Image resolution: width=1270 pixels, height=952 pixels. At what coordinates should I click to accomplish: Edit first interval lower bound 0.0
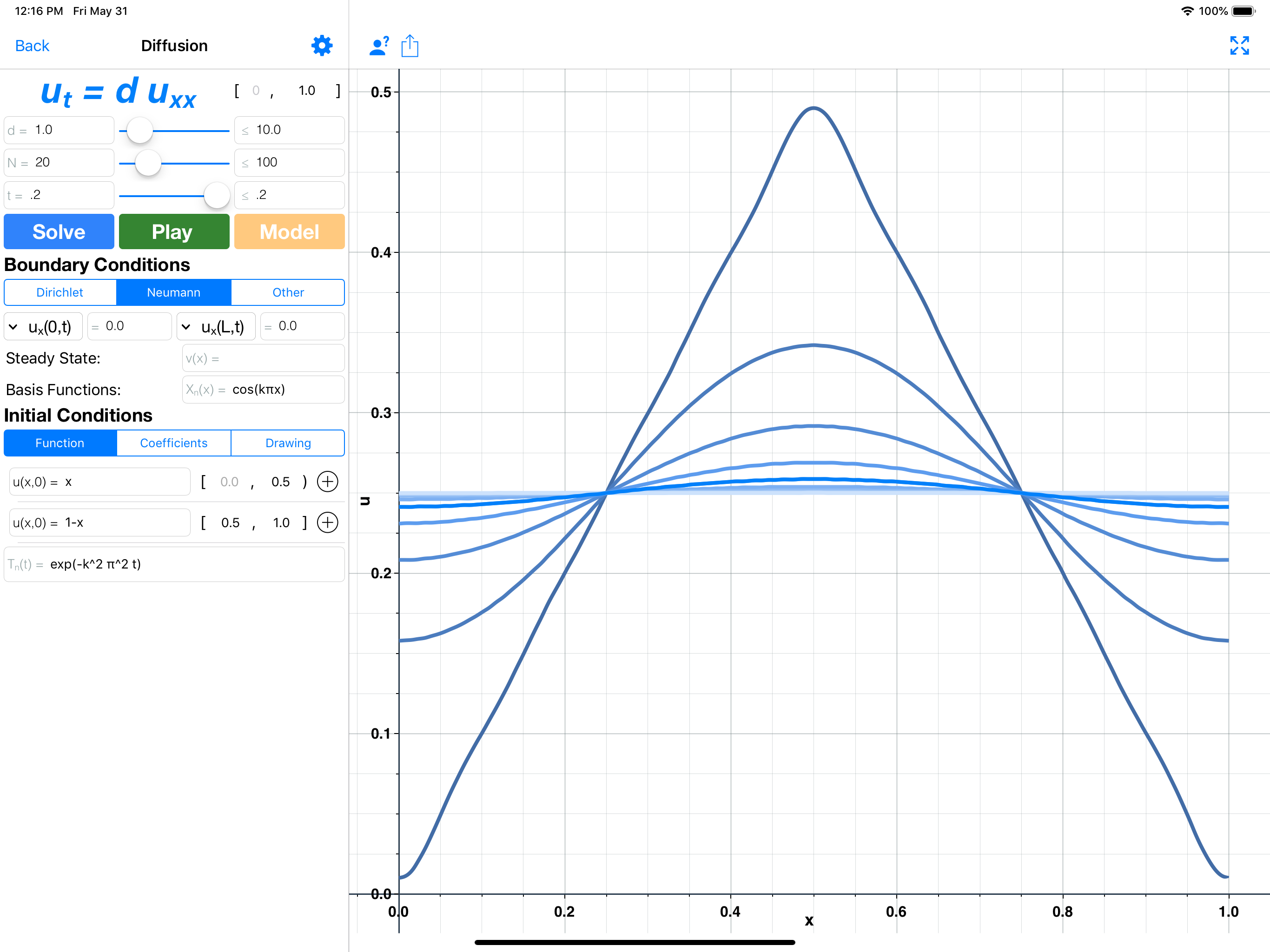pyautogui.click(x=229, y=482)
